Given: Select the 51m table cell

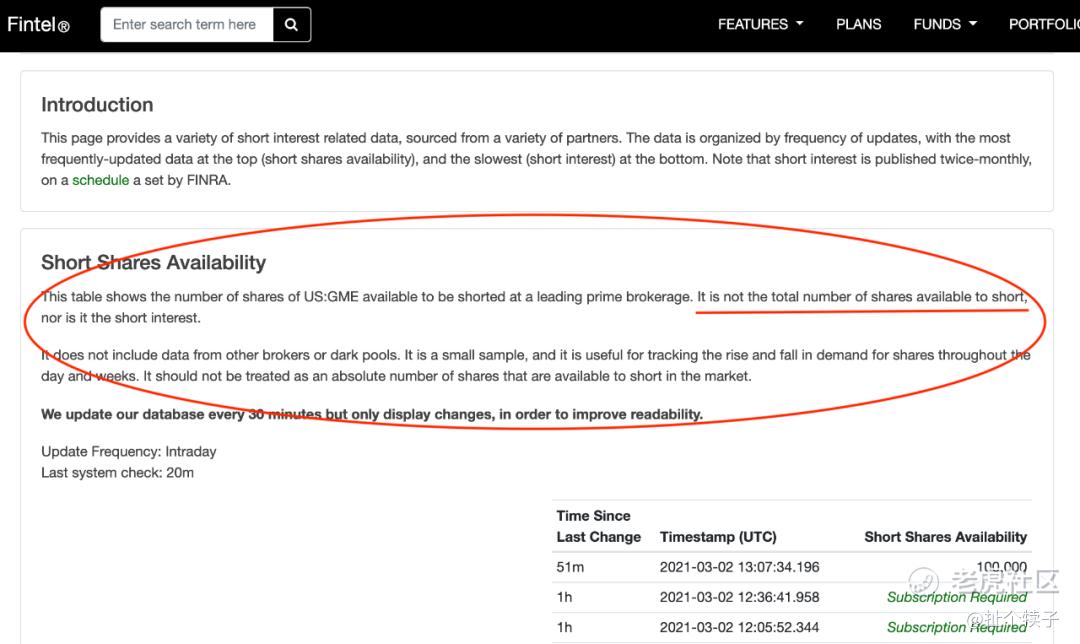Looking at the screenshot, I should 570,567.
